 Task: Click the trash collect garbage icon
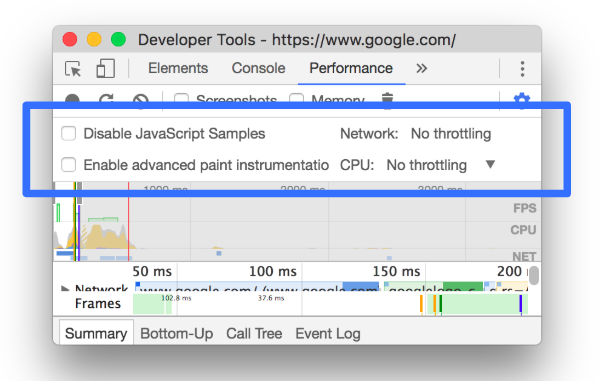387,98
